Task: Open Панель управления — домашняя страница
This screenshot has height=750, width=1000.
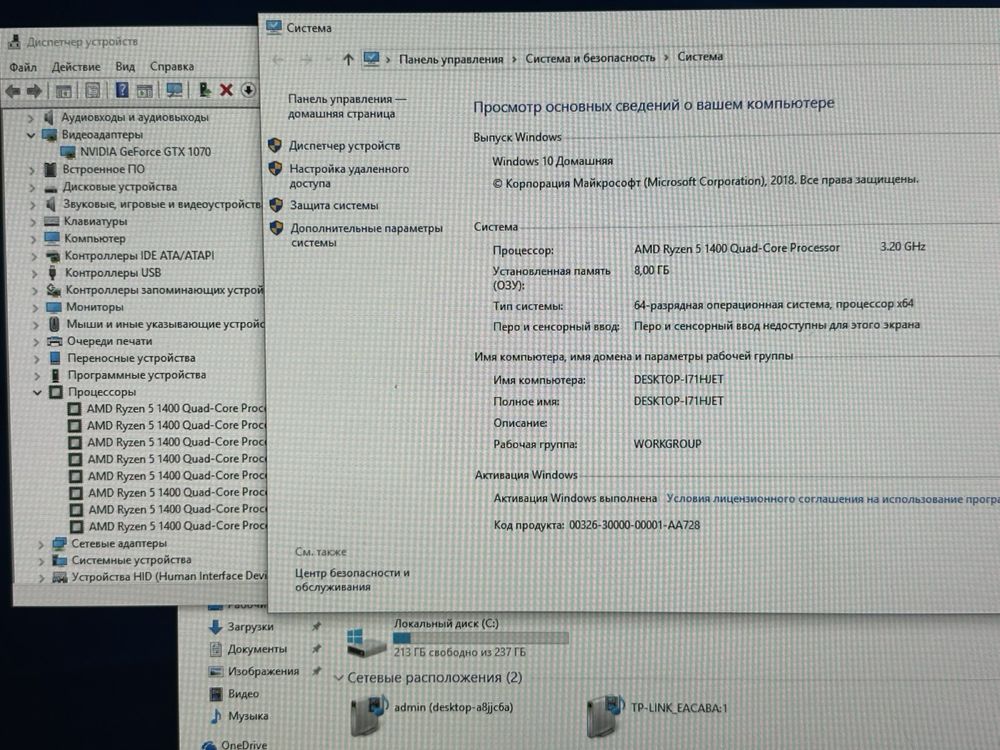Action: pos(346,107)
